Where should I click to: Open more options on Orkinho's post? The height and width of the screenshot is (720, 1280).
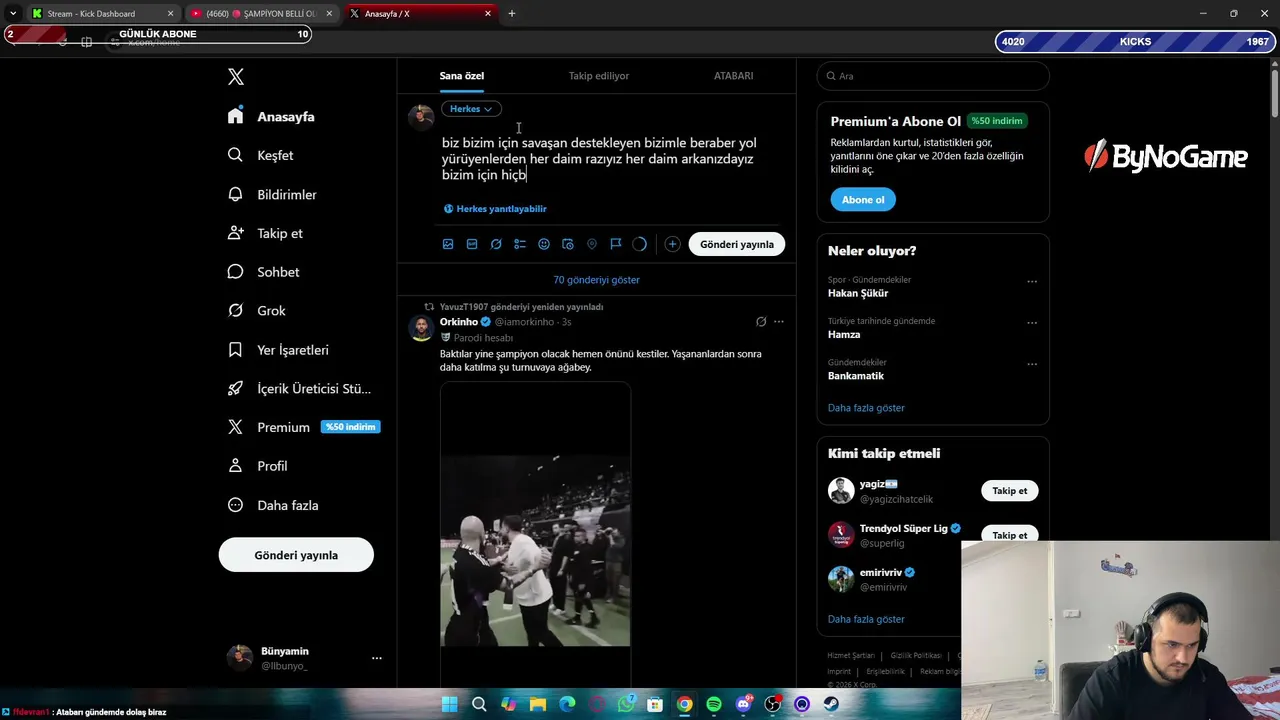tap(779, 322)
